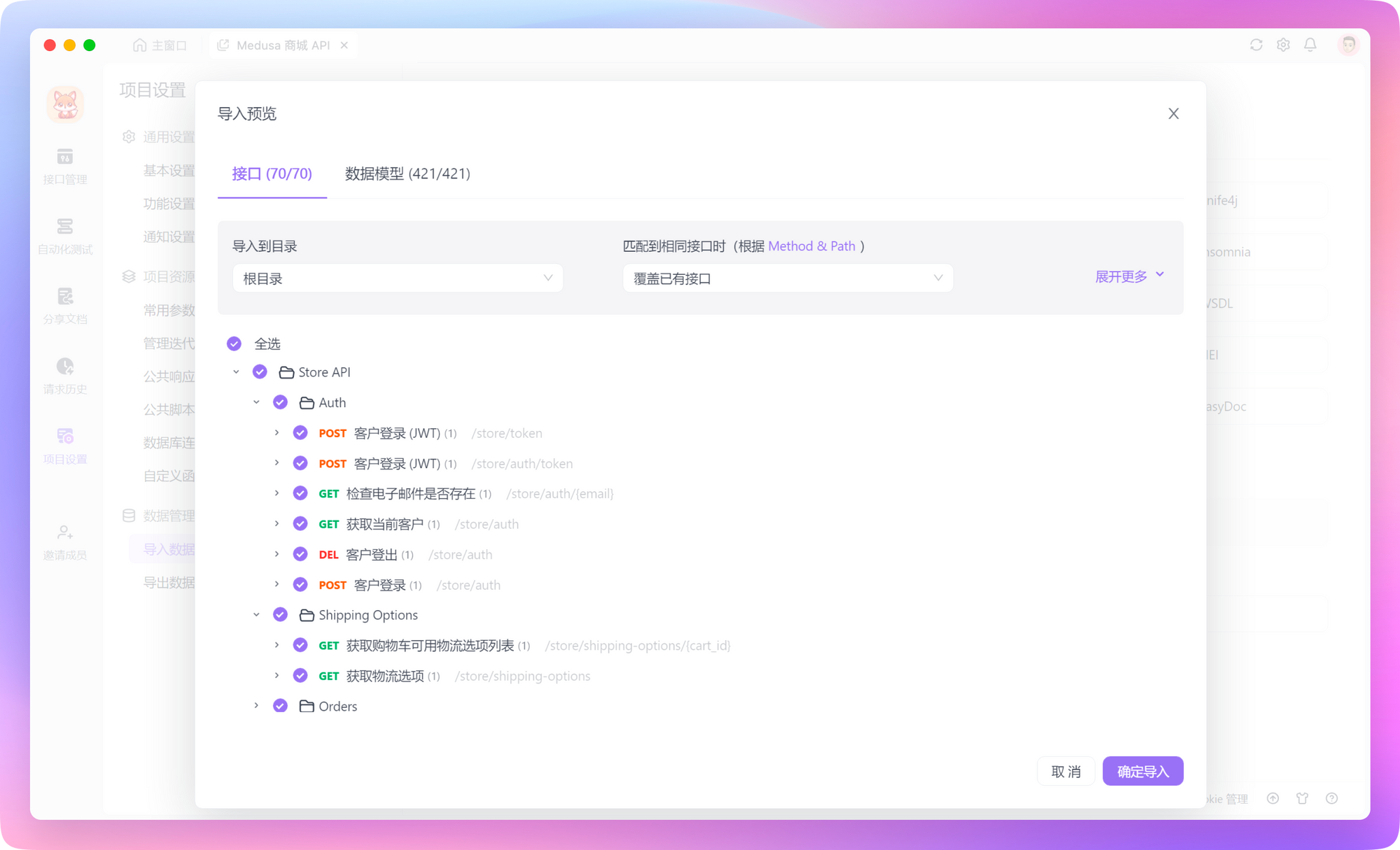Viewport: 1400px width, 850px height.
Task: Click the upload arrow icon at bottom
Action: (1273, 798)
